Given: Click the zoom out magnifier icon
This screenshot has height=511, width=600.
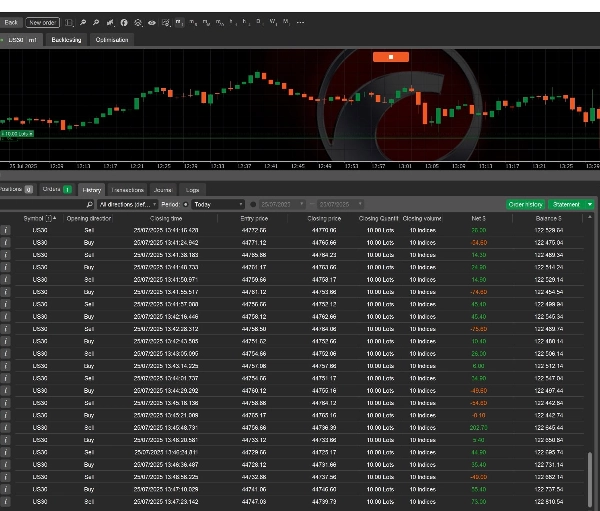Looking at the screenshot, I should 96,21.
